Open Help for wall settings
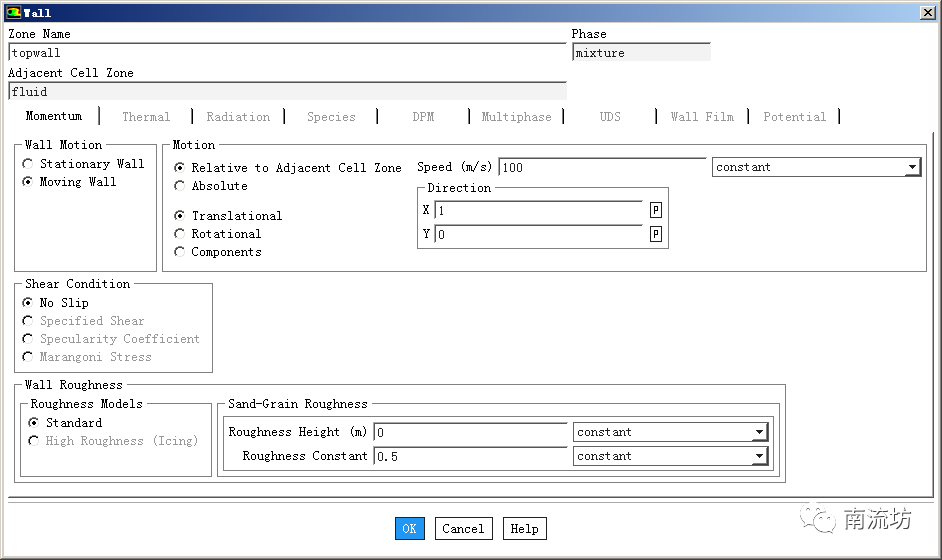Viewport: 942px width, 560px height. 524,529
